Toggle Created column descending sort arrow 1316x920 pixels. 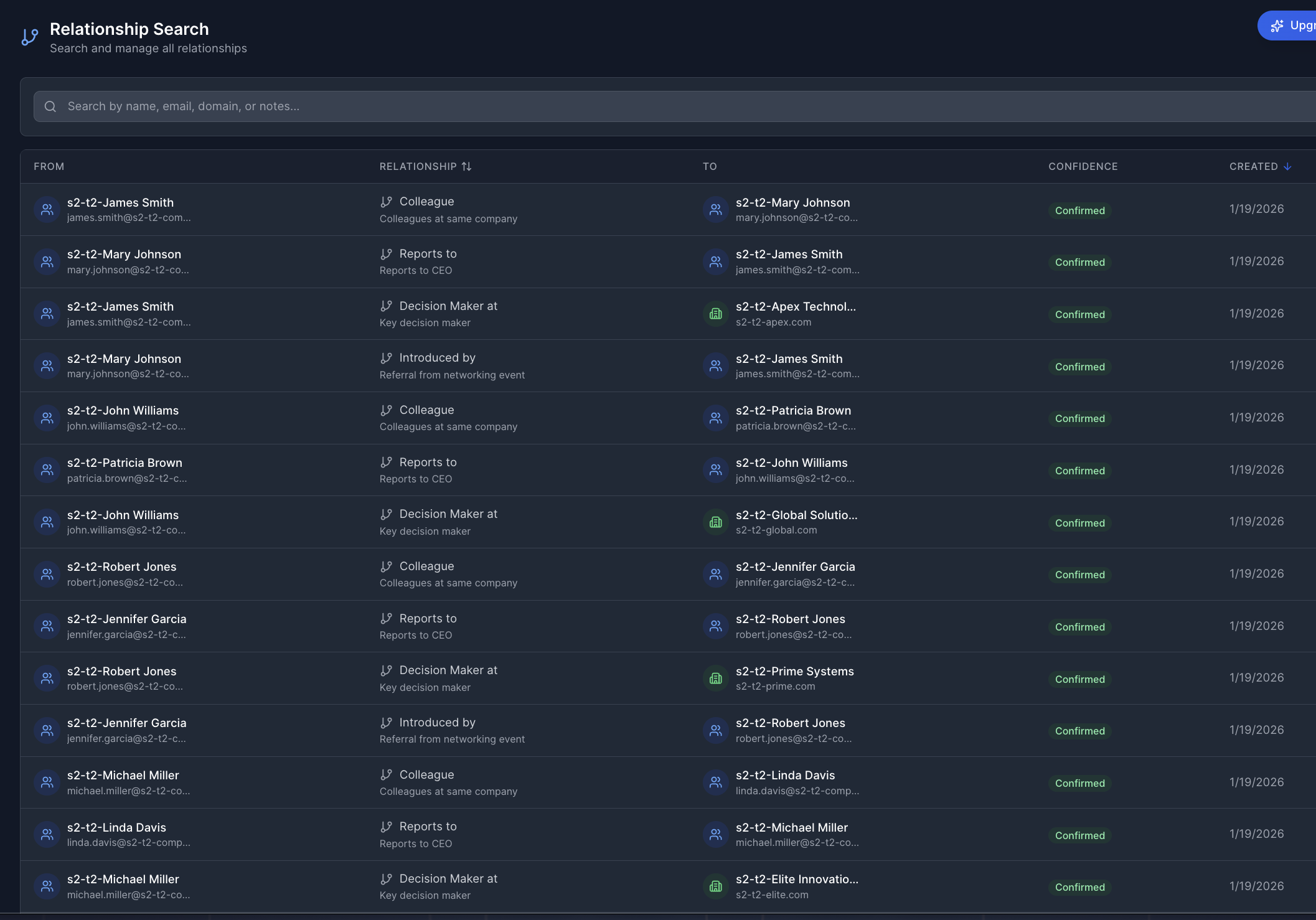1287,166
